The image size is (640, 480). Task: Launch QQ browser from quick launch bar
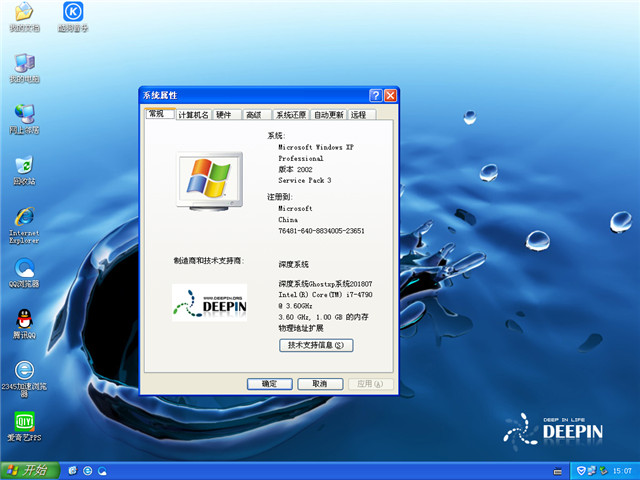tap(102, 471)
